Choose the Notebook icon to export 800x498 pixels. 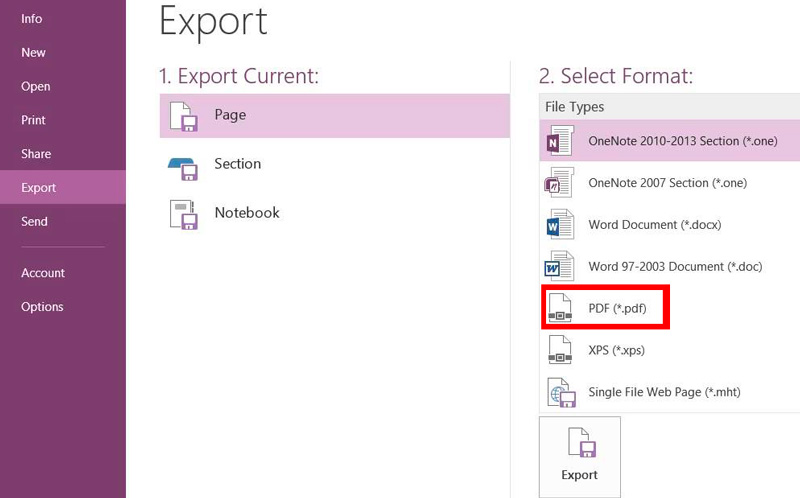point(182,214)
